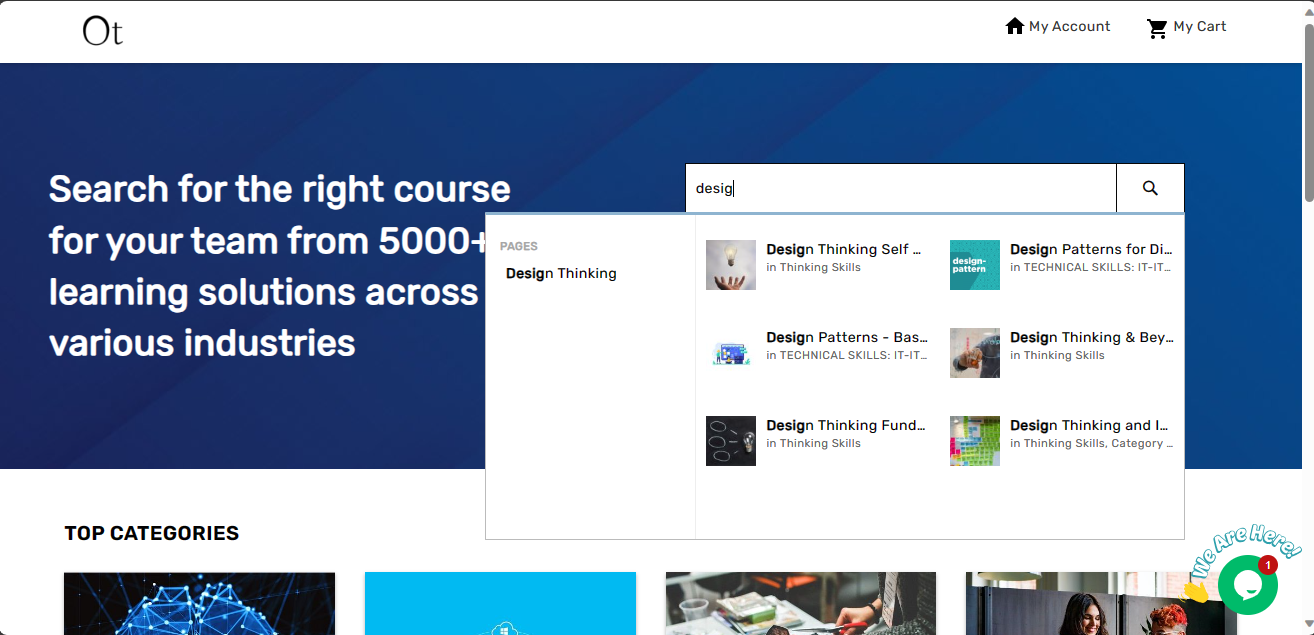Select Design Thinking Self course result
The width and height of the screenshot is (1314, 635).
[843, 249]
